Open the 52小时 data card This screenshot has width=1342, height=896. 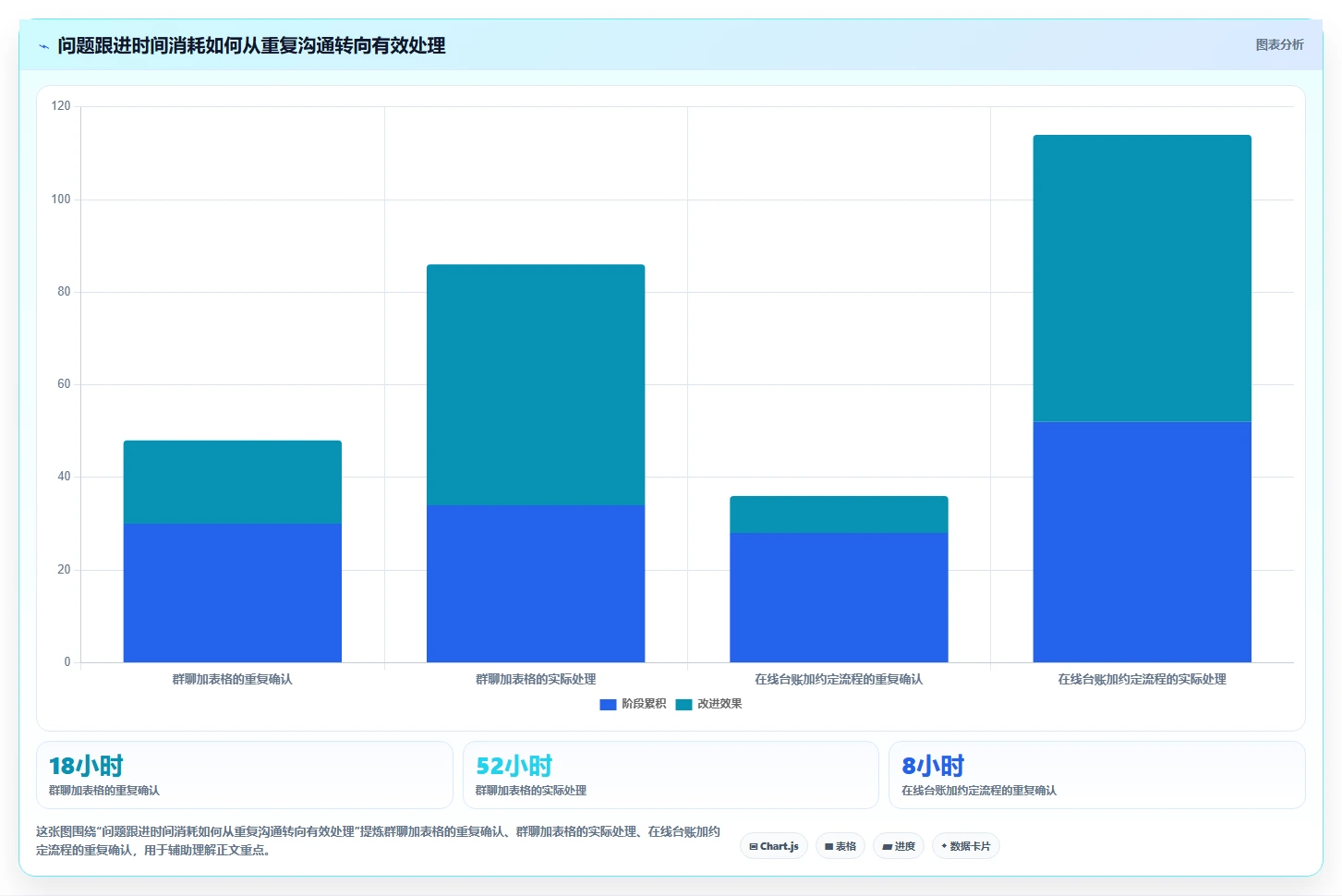[671, 775]
